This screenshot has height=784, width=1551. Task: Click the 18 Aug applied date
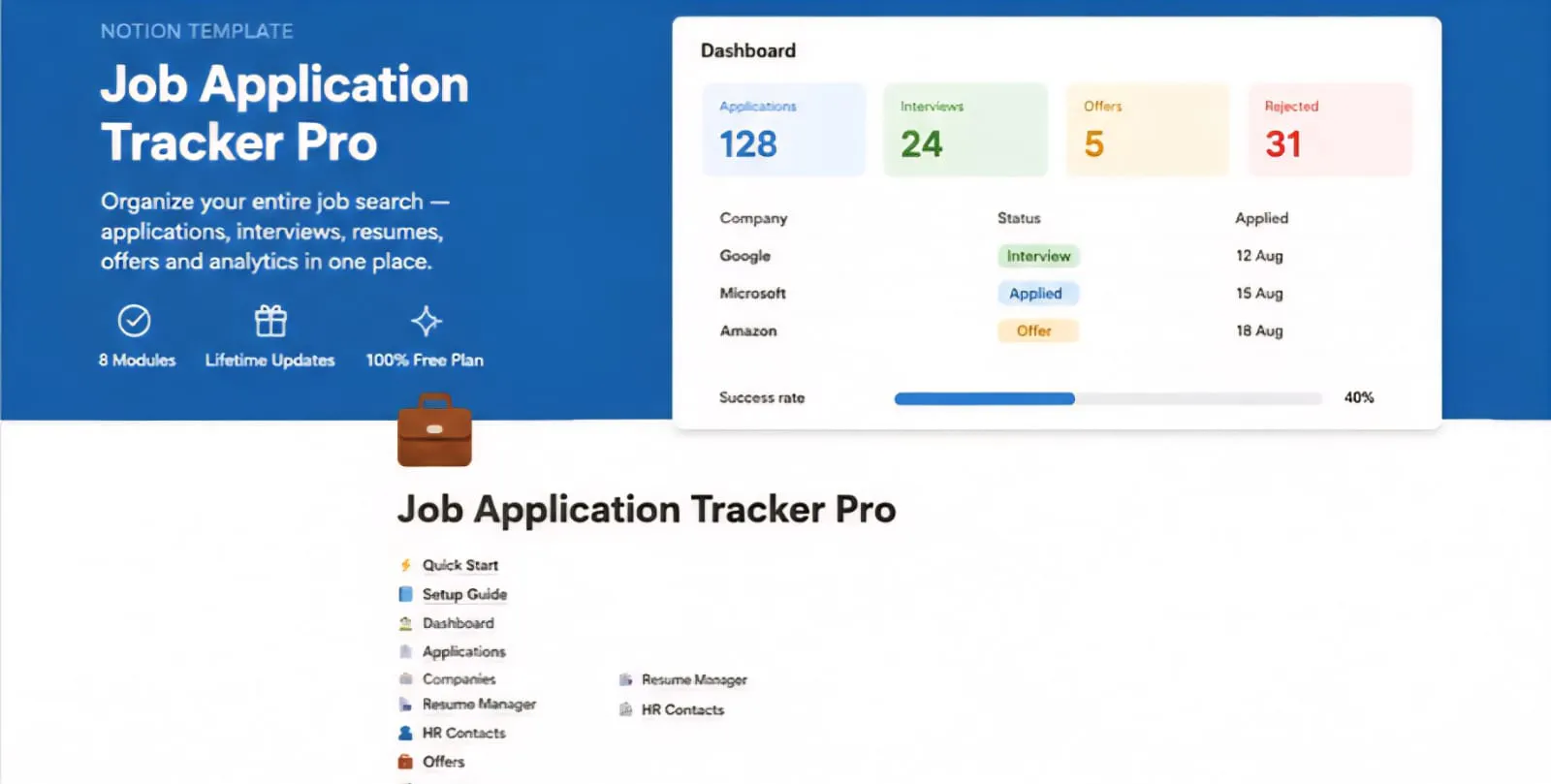click(1259, 330)
